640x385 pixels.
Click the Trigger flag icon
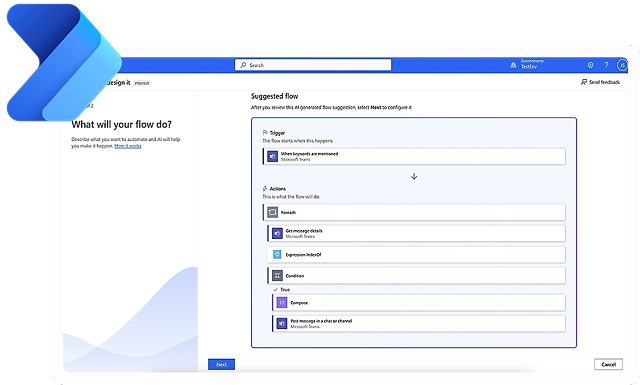point(265,133)
